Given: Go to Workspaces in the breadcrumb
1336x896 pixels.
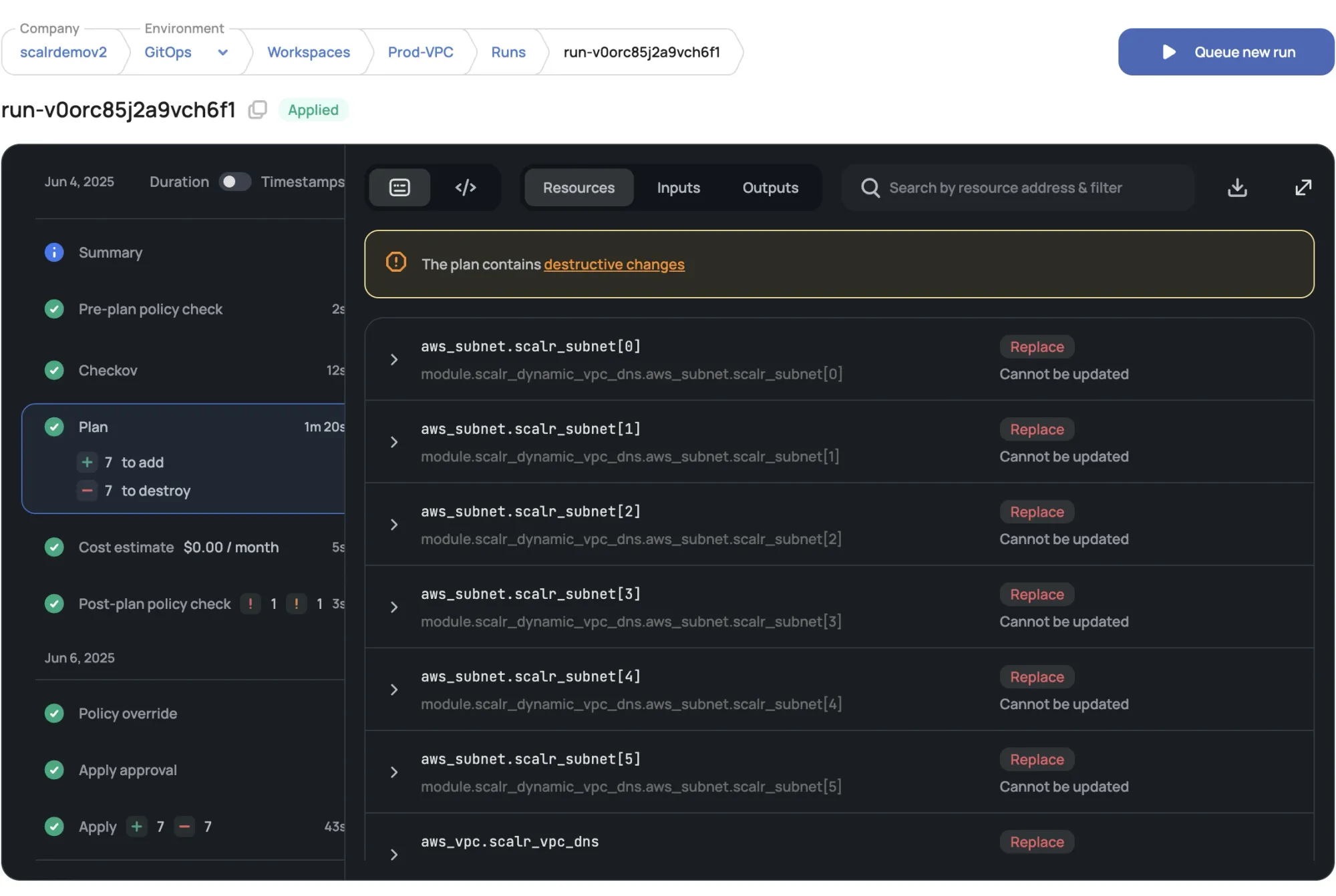Looking at the screenshot, I should point(309,52).
